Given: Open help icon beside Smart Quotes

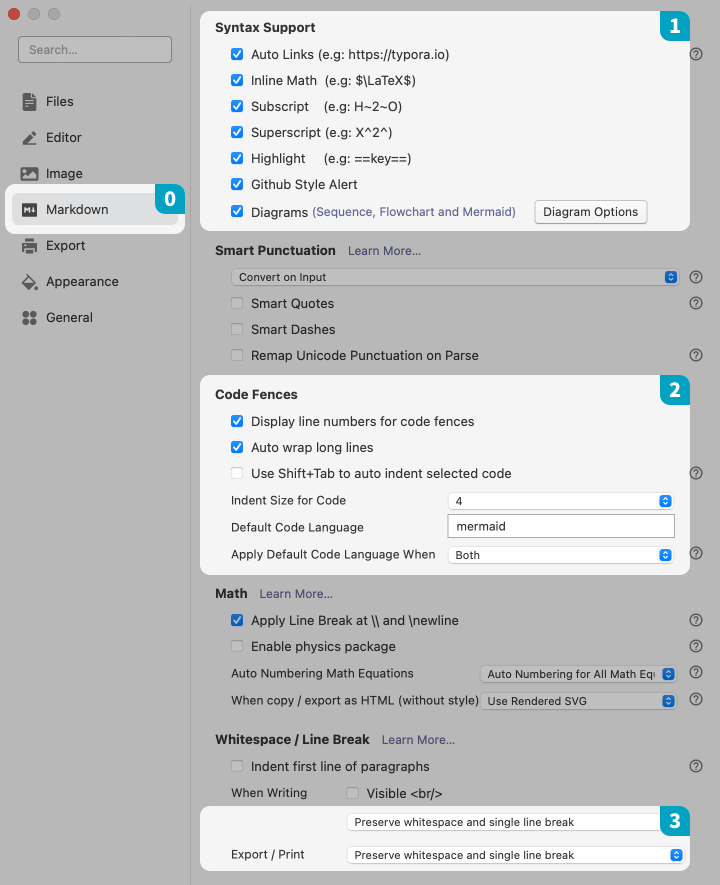Looking at the screenshot, I should pos(696,303).
